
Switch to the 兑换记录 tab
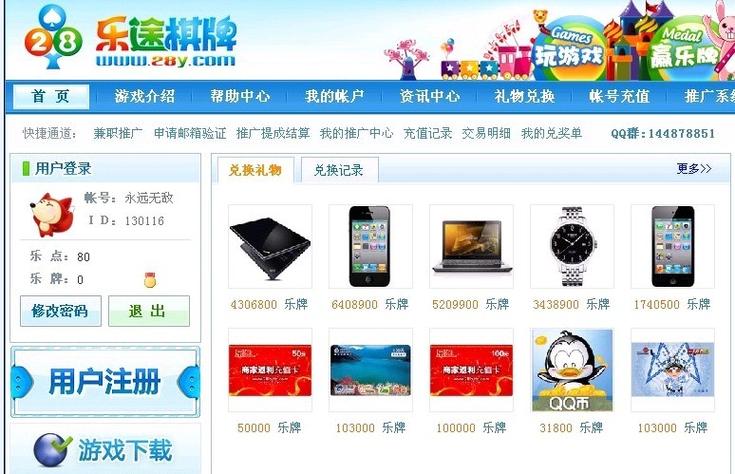click(339, 170)
